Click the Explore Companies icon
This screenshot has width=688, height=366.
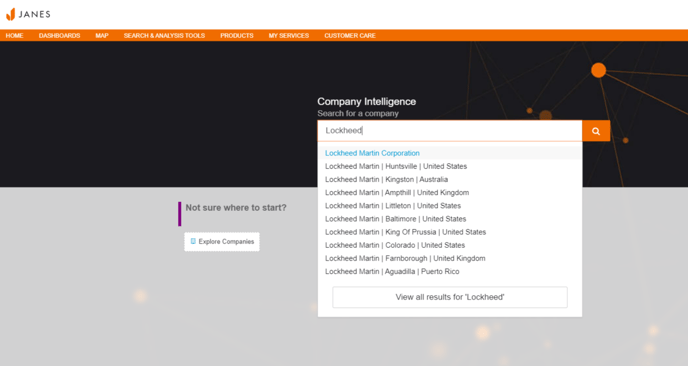coord(193,241)
